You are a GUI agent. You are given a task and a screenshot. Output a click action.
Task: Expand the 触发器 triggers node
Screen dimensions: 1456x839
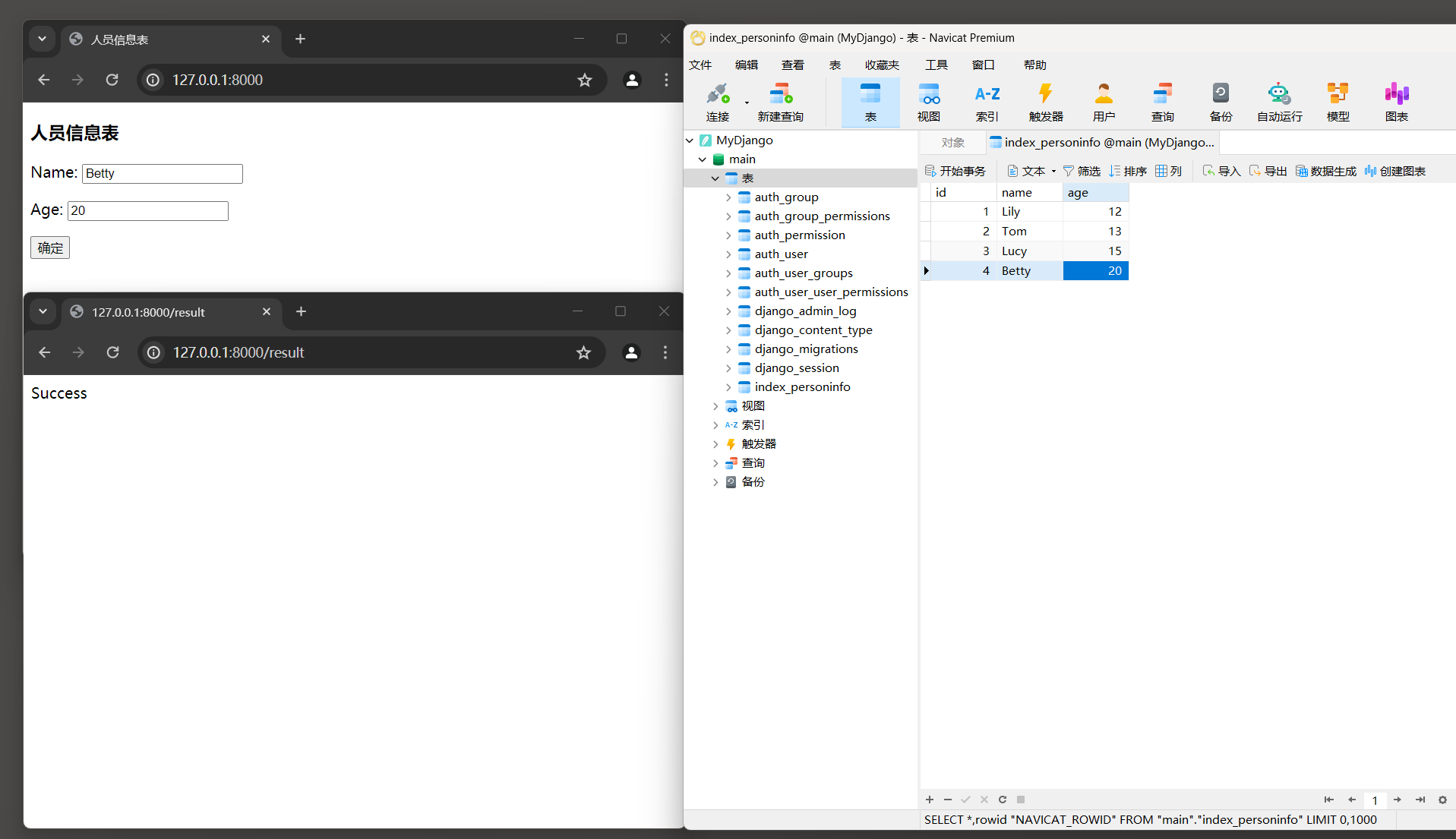click(715, 444)
